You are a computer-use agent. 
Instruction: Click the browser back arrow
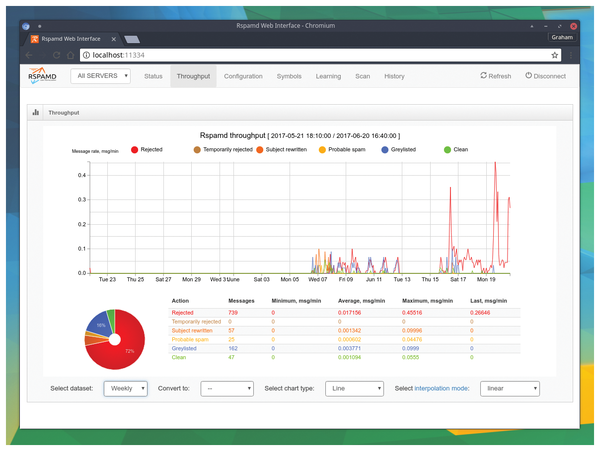point(29,55)
